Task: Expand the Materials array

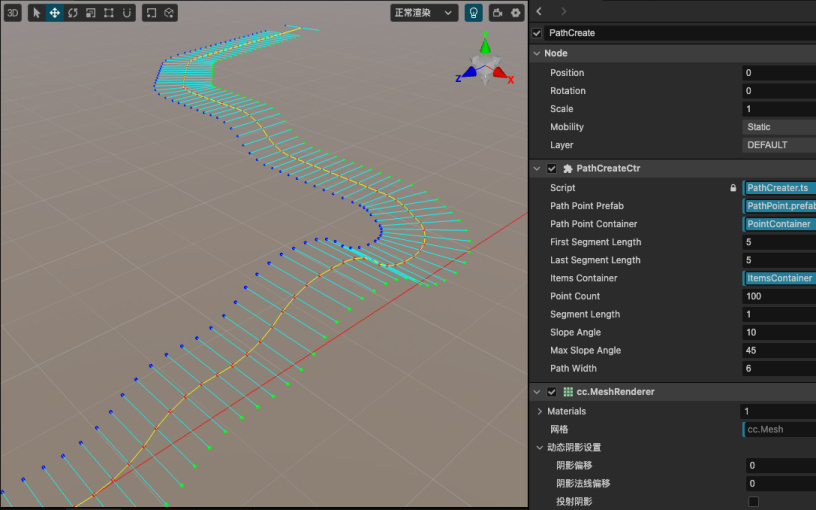Action: [x=540, y=411]
